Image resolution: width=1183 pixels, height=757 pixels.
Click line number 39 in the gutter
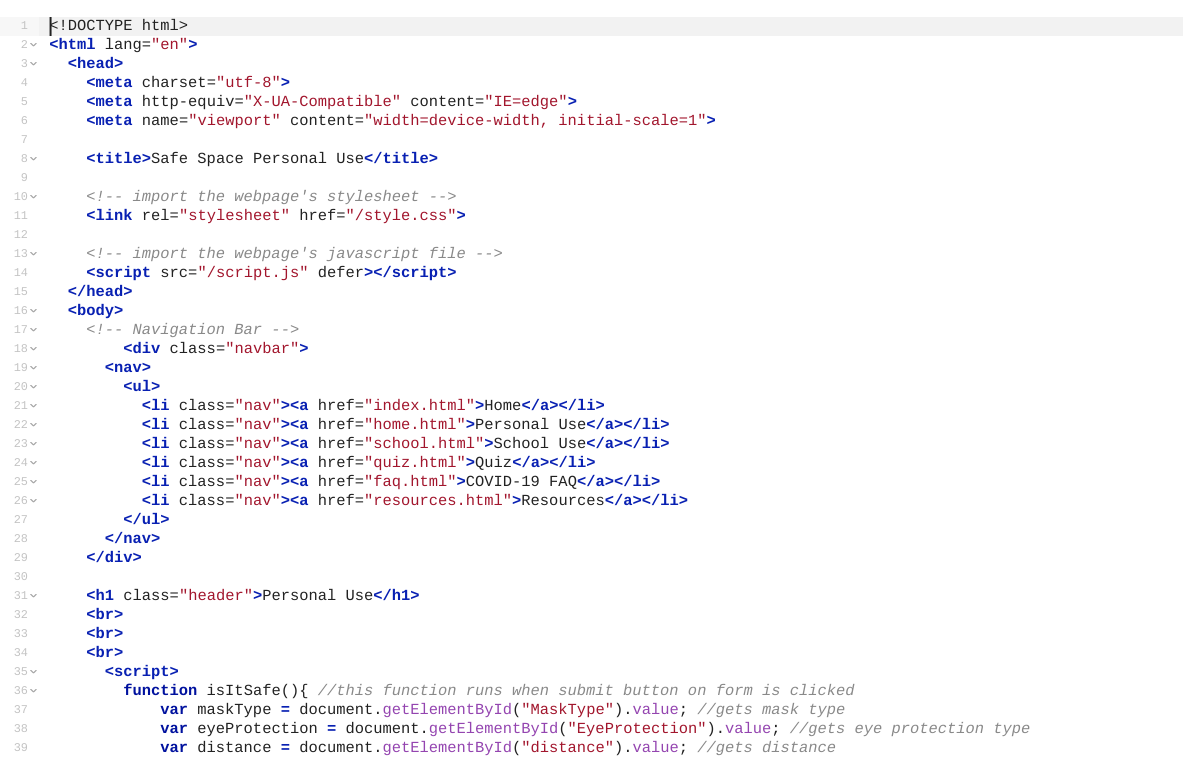[20, 747]
